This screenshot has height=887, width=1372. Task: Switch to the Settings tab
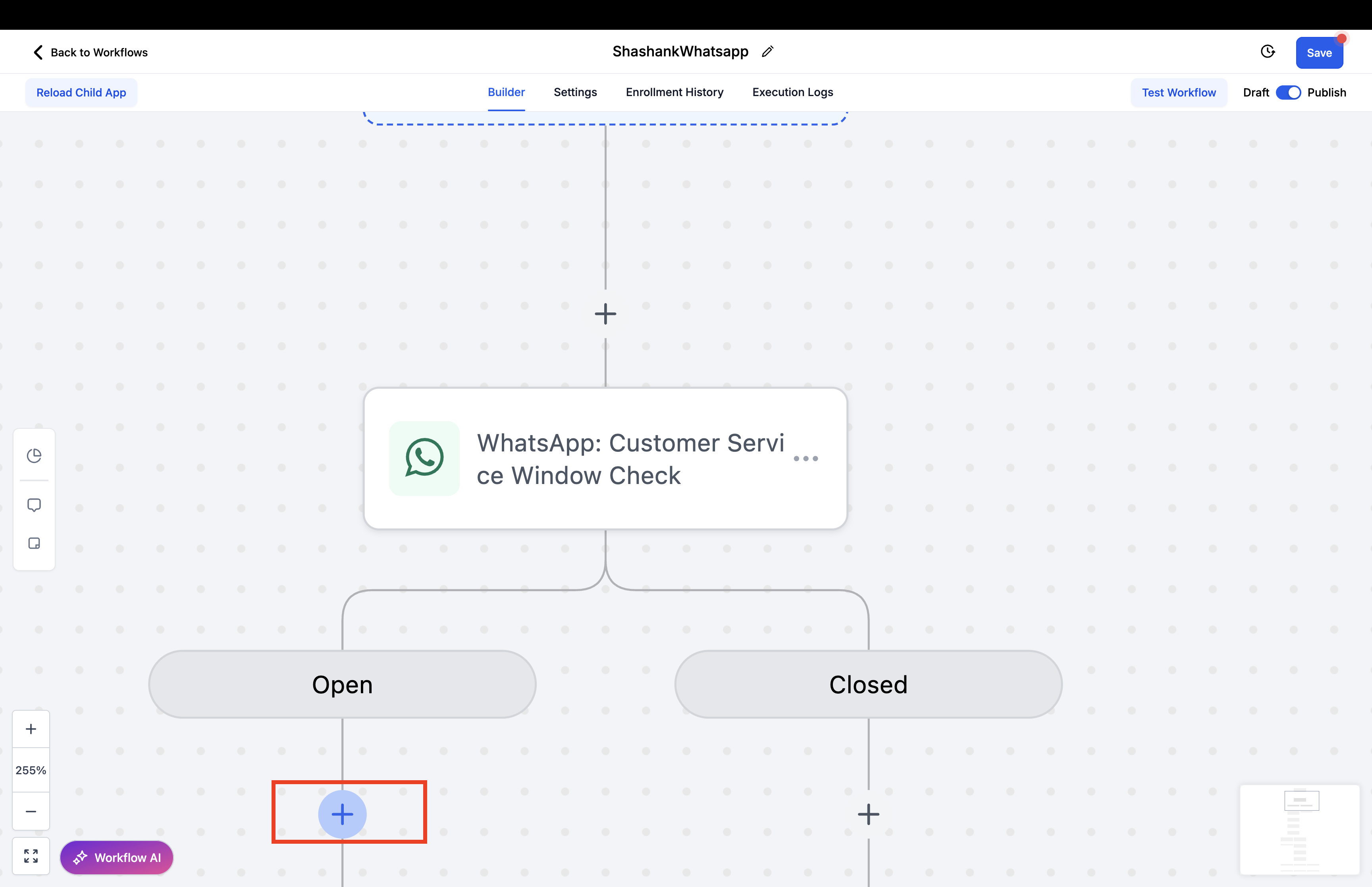click(x=574, y=92)
